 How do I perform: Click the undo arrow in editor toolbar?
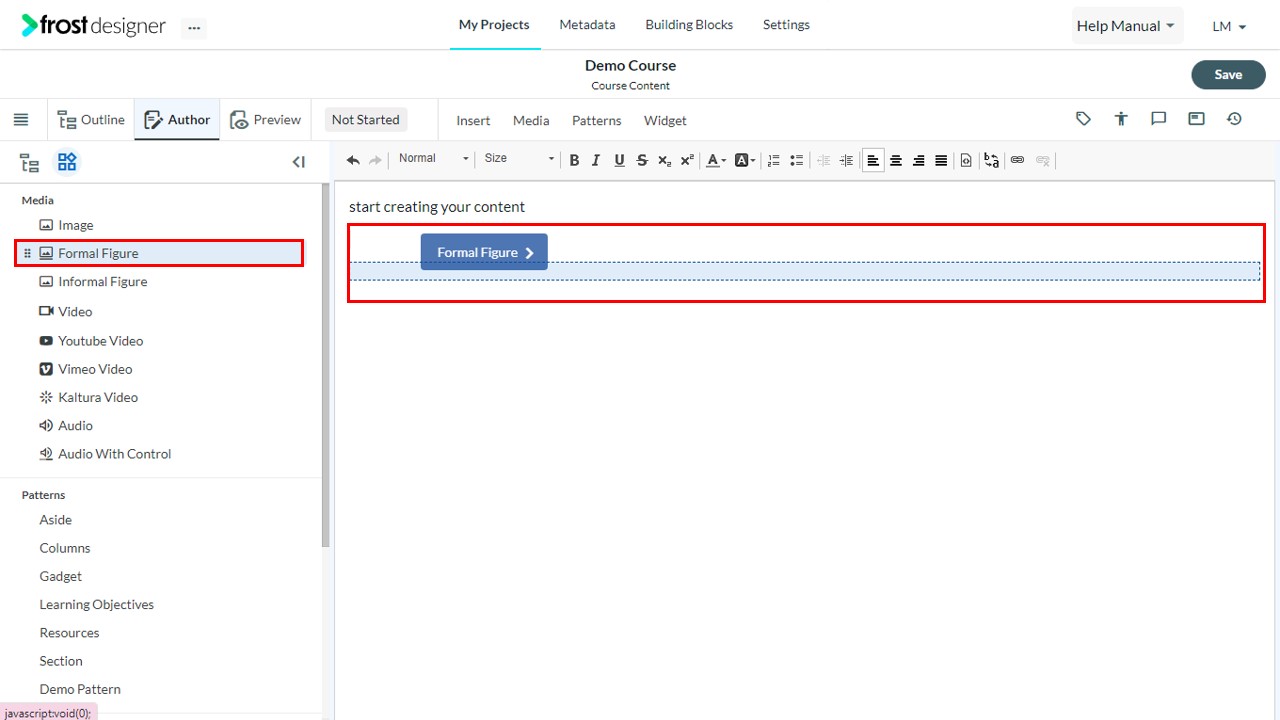(x=353, y=160)
